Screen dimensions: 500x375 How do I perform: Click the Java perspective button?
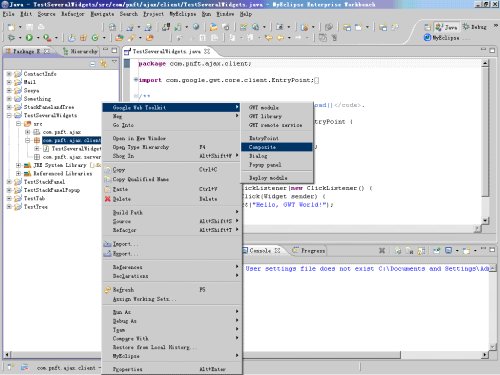(x=447, y=27)
